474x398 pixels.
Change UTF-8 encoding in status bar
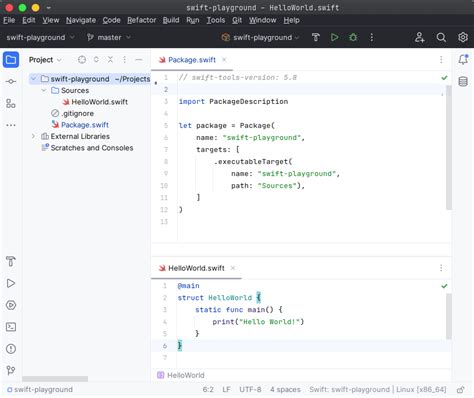pyautogui.click(x=250, y=389)
